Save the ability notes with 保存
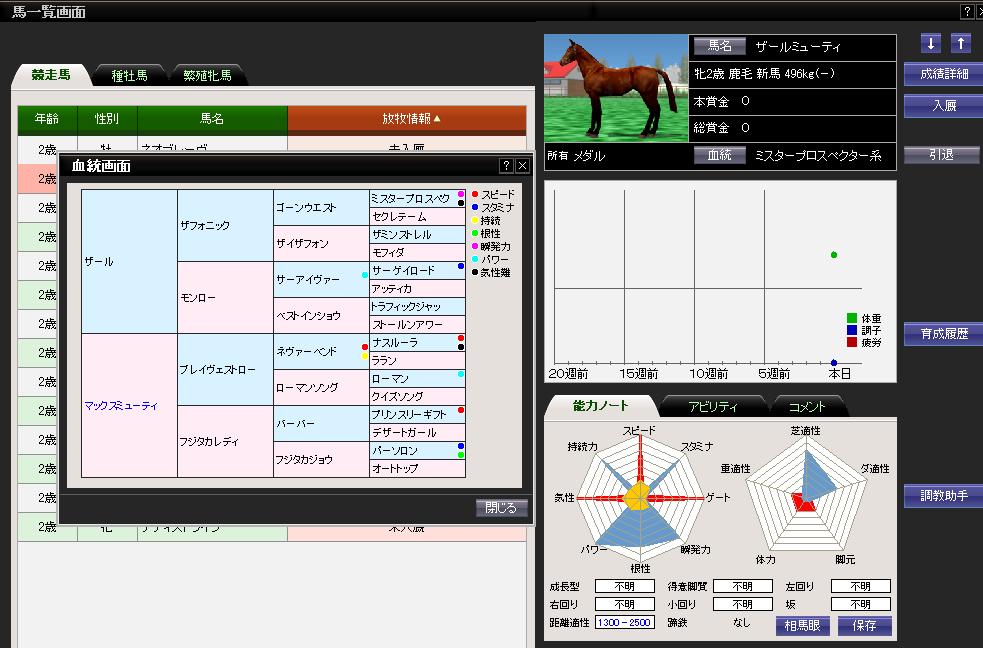This screenshot has width=983, height=648. point(864,625)
